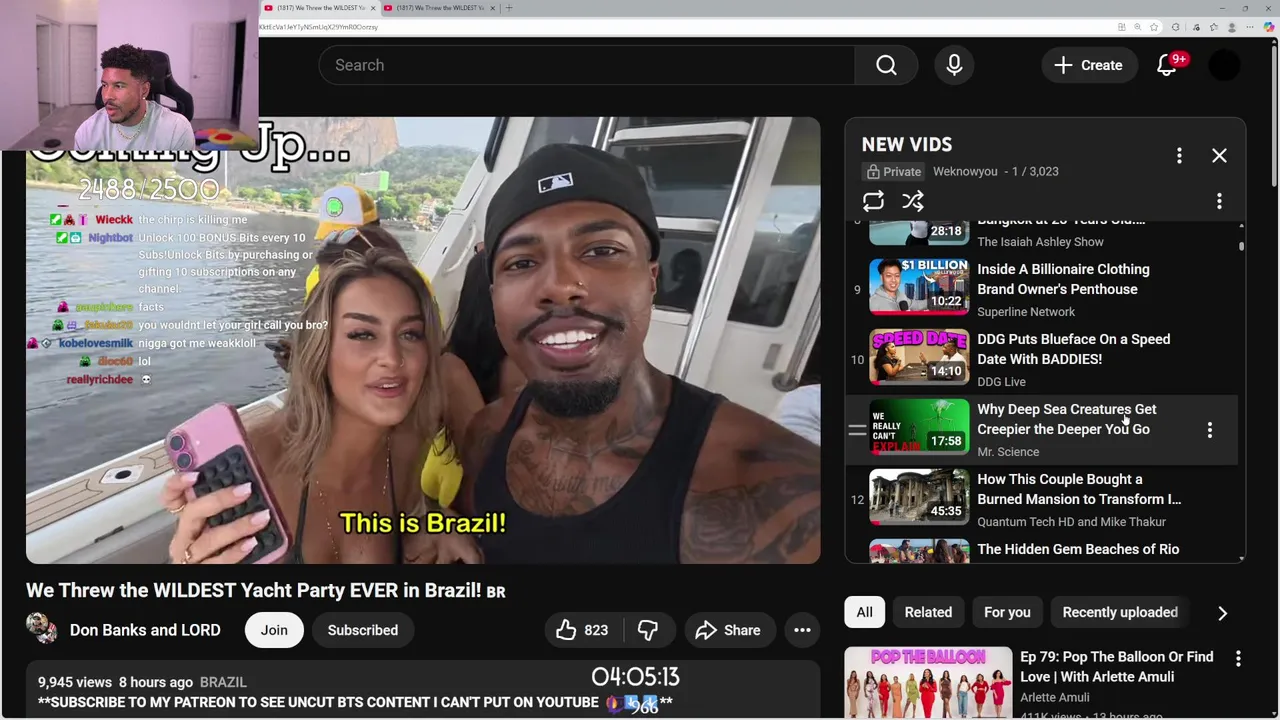Select the Recently uploaded chip
Viewport: 1280px width, 720px height.
tap(1120, 612)
